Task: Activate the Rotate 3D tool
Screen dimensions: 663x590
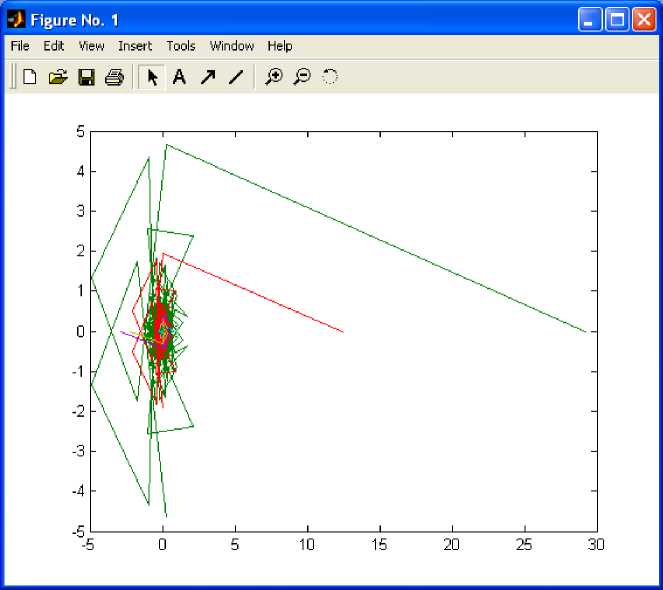Action: (330, 77)
